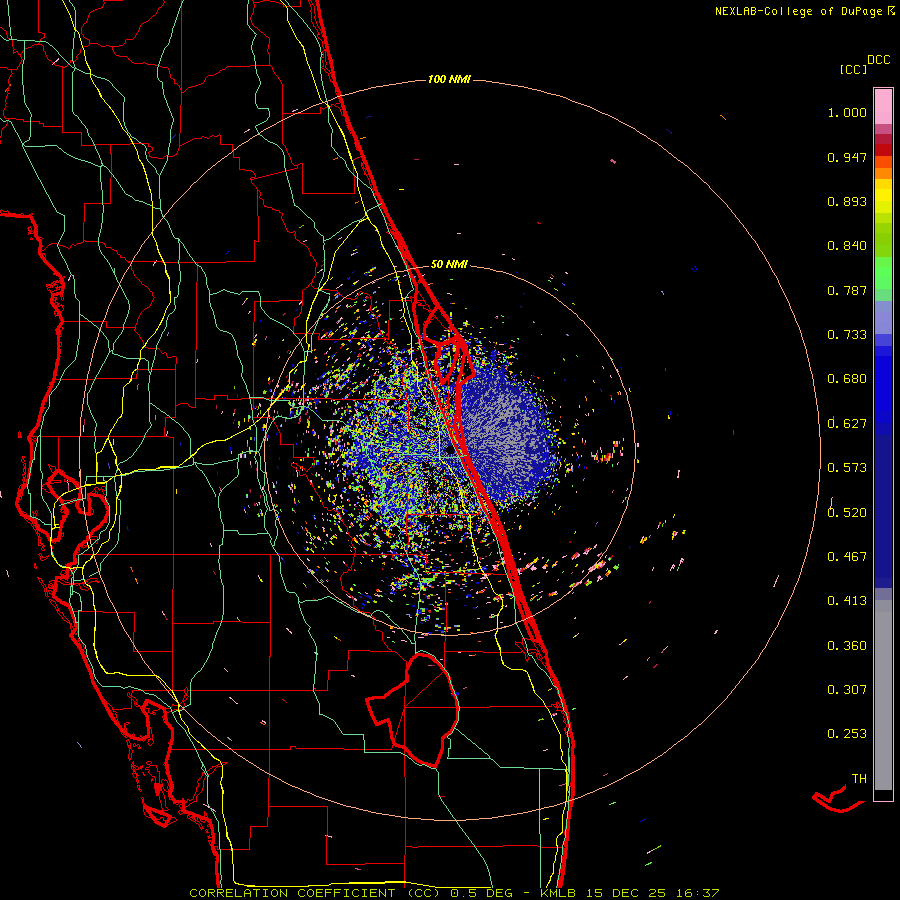
Task: Click the NEXLAB-College of DuPage header text
Action: pyautogui.click(x=798, y=11)
